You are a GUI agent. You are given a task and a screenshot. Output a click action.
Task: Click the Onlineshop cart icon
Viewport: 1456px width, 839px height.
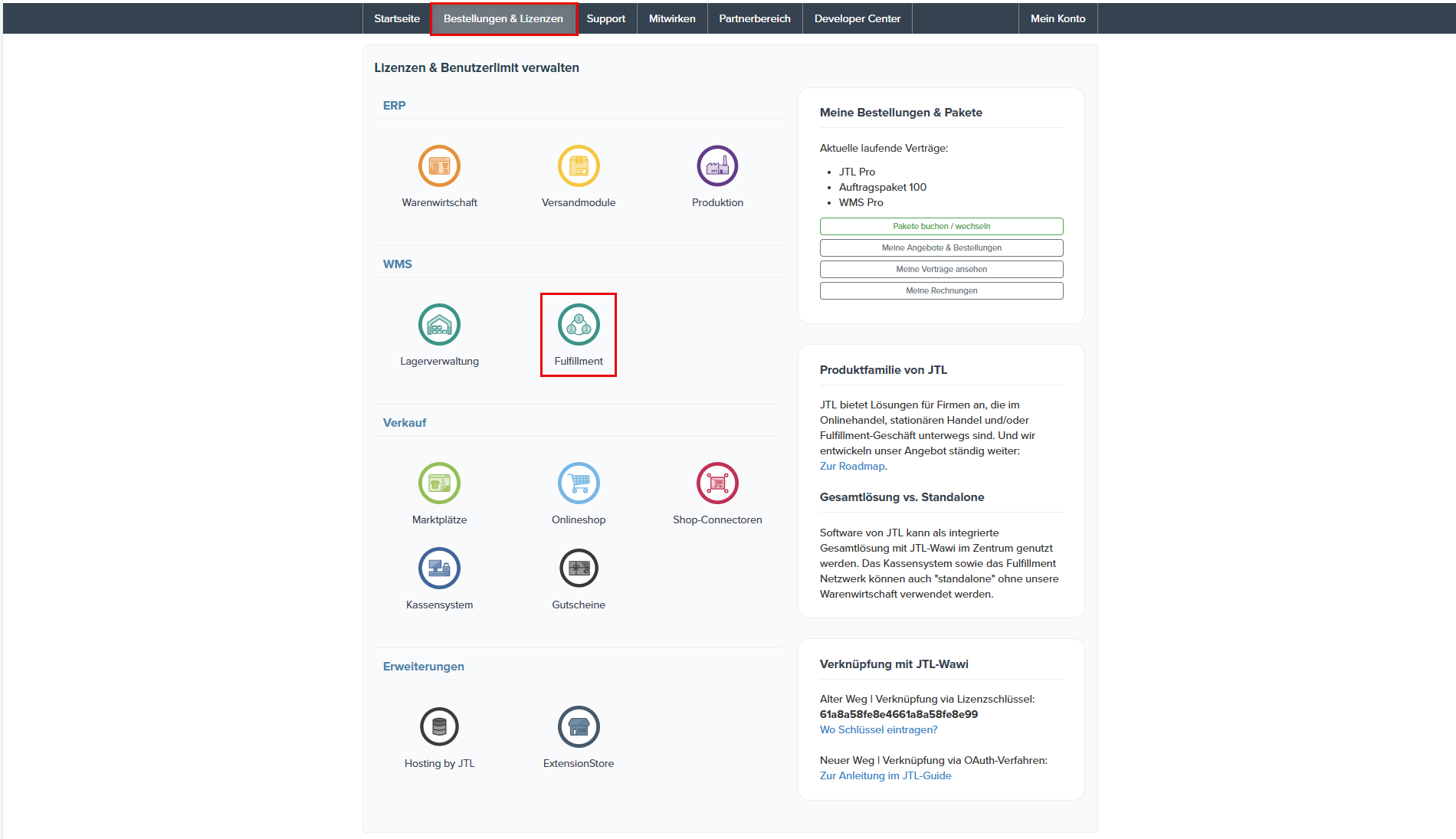pos(579,483)
